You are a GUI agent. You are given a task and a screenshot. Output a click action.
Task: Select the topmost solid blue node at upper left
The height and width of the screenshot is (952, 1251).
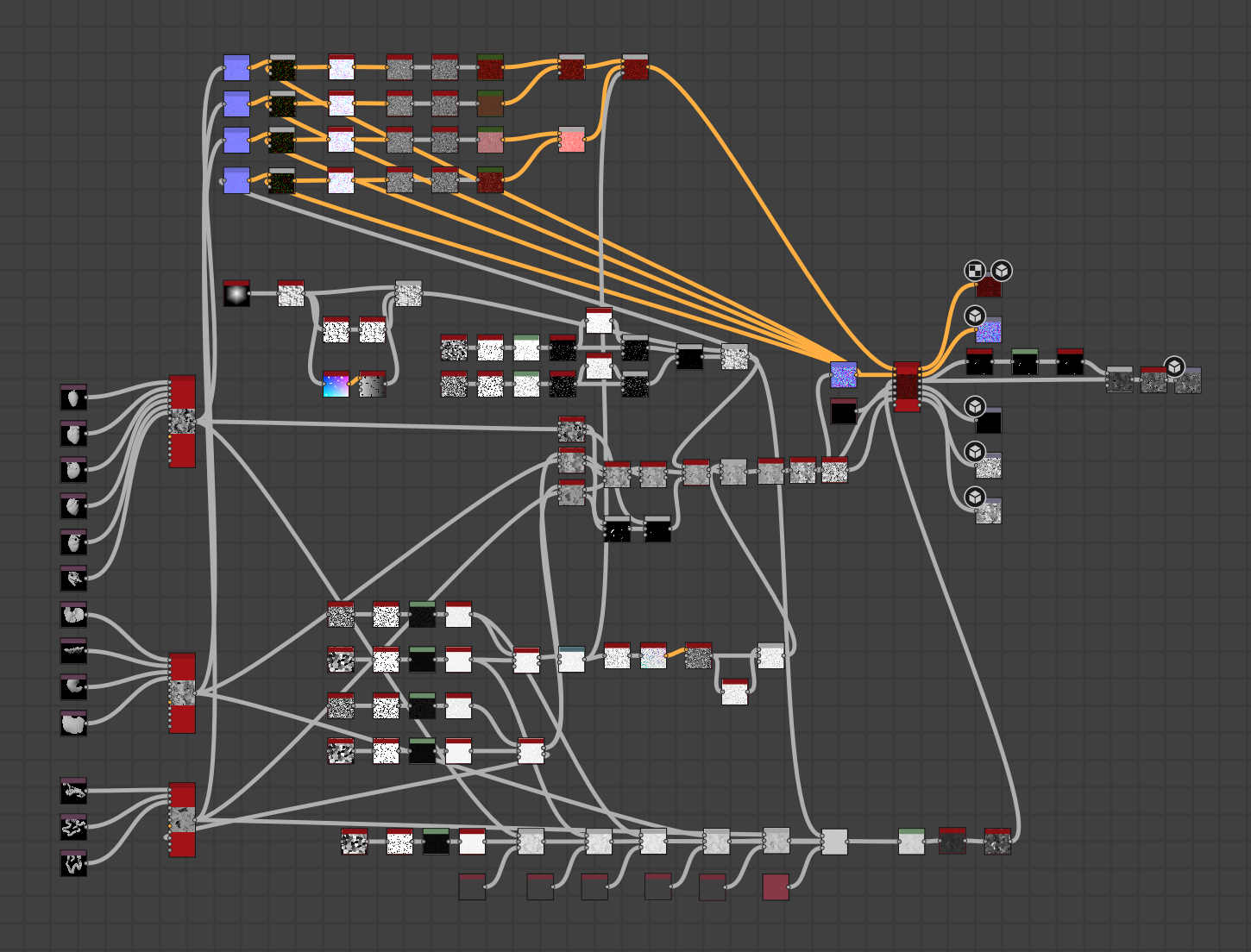coord(236,67)
